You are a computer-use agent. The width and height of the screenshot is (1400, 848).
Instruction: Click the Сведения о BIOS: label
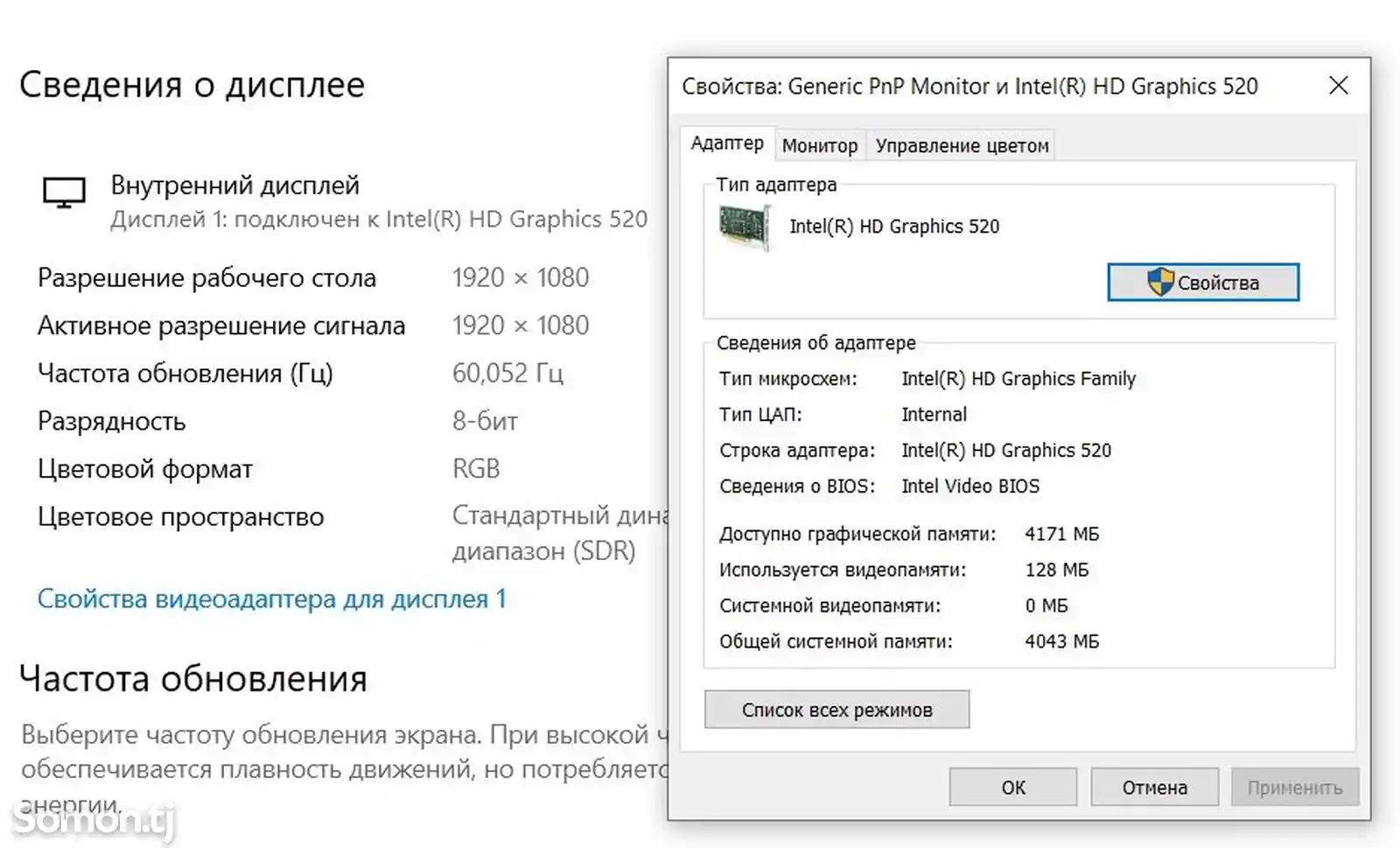click(797, 487)
